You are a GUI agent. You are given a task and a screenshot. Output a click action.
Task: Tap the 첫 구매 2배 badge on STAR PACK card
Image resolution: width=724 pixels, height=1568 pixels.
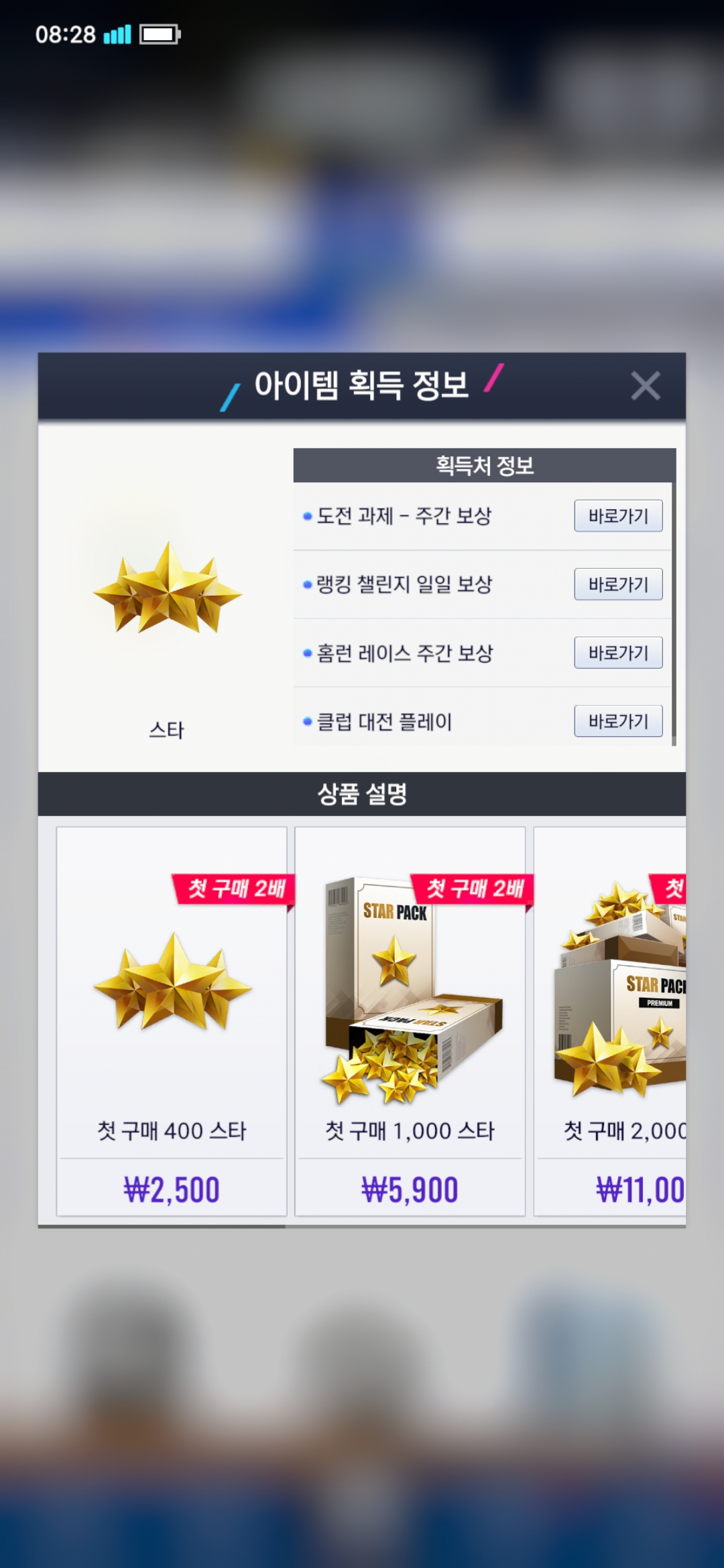click(x=473, y=890)
